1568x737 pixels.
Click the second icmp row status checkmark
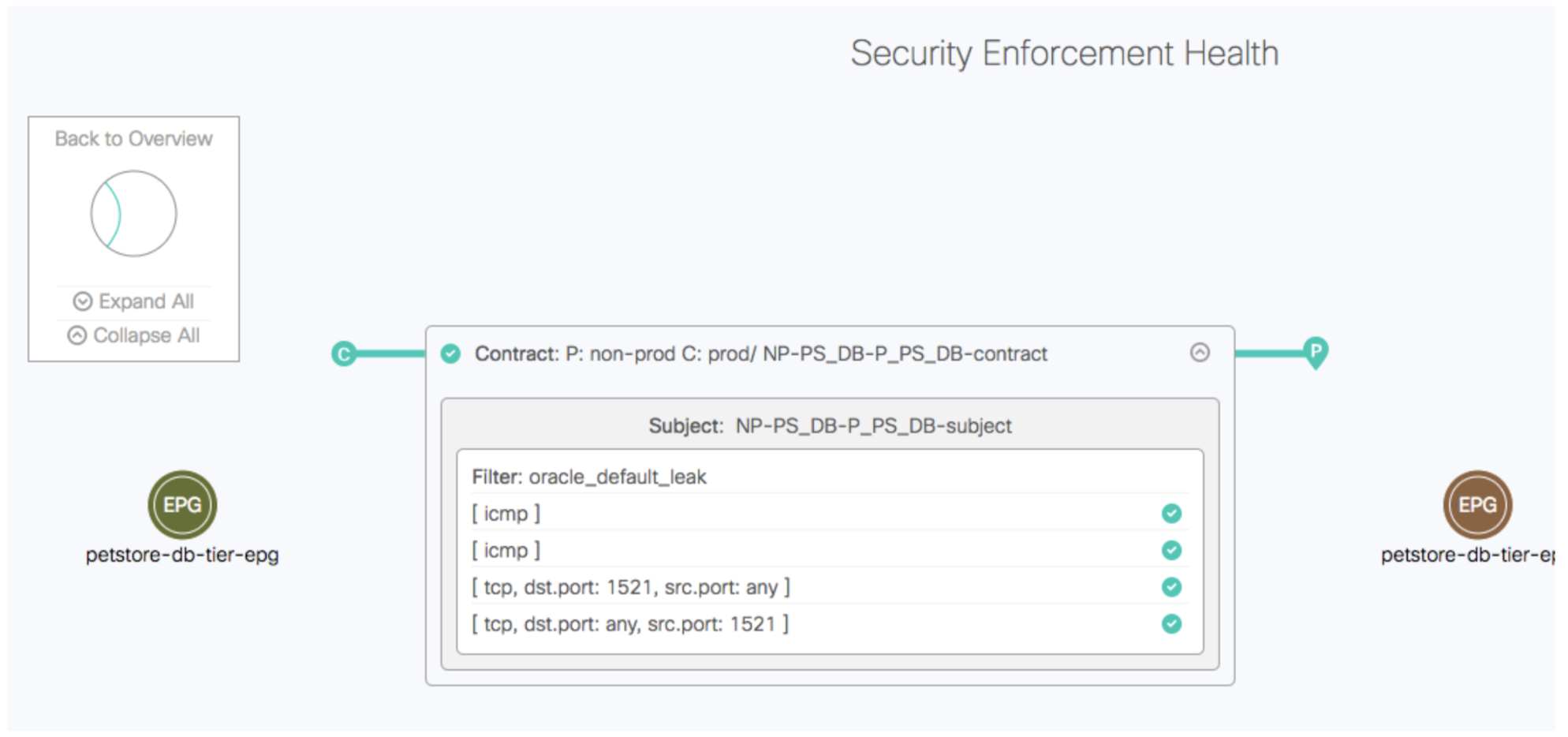(x=1171, y=550)
